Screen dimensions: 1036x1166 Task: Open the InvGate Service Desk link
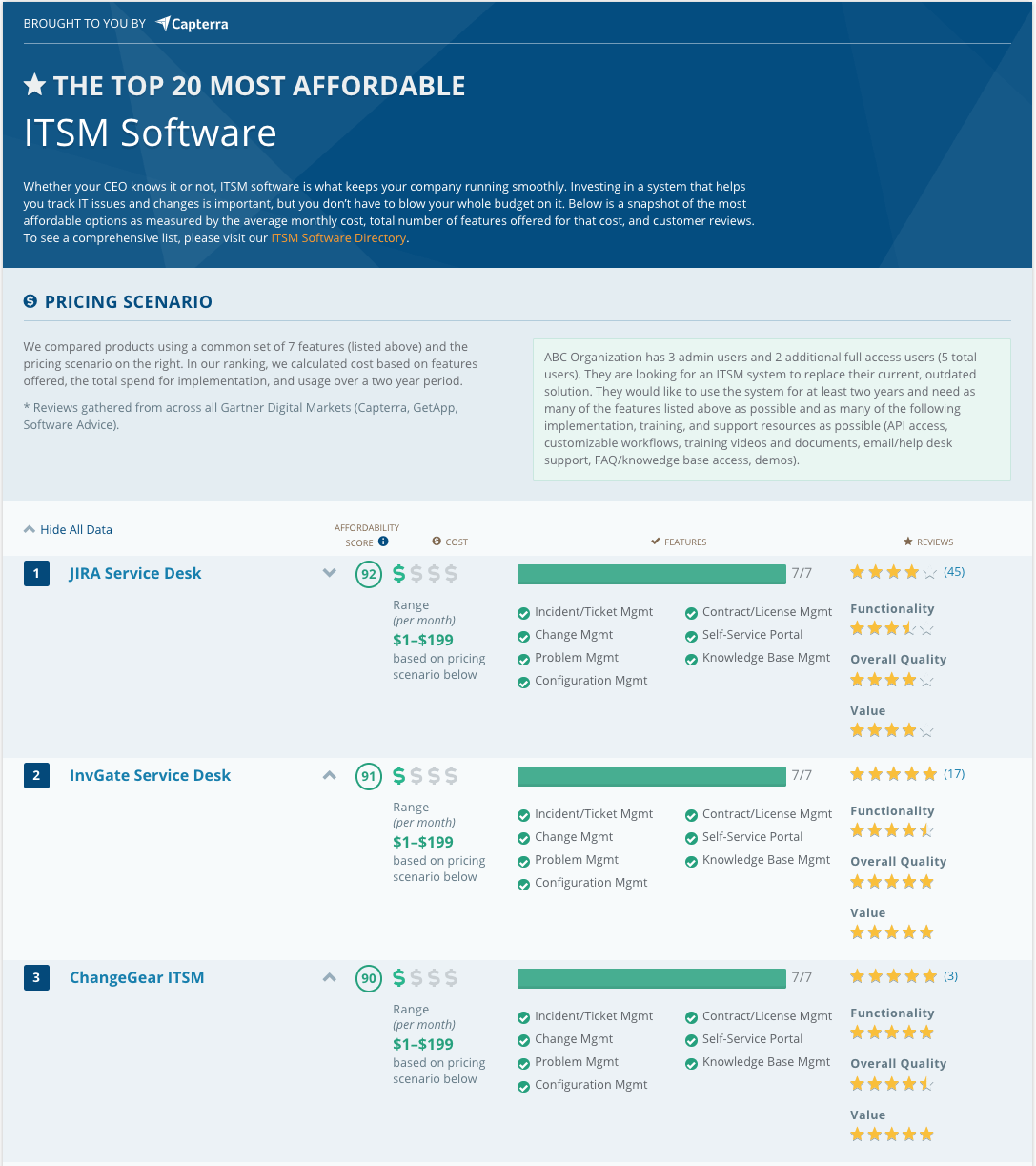coord(150,775)
